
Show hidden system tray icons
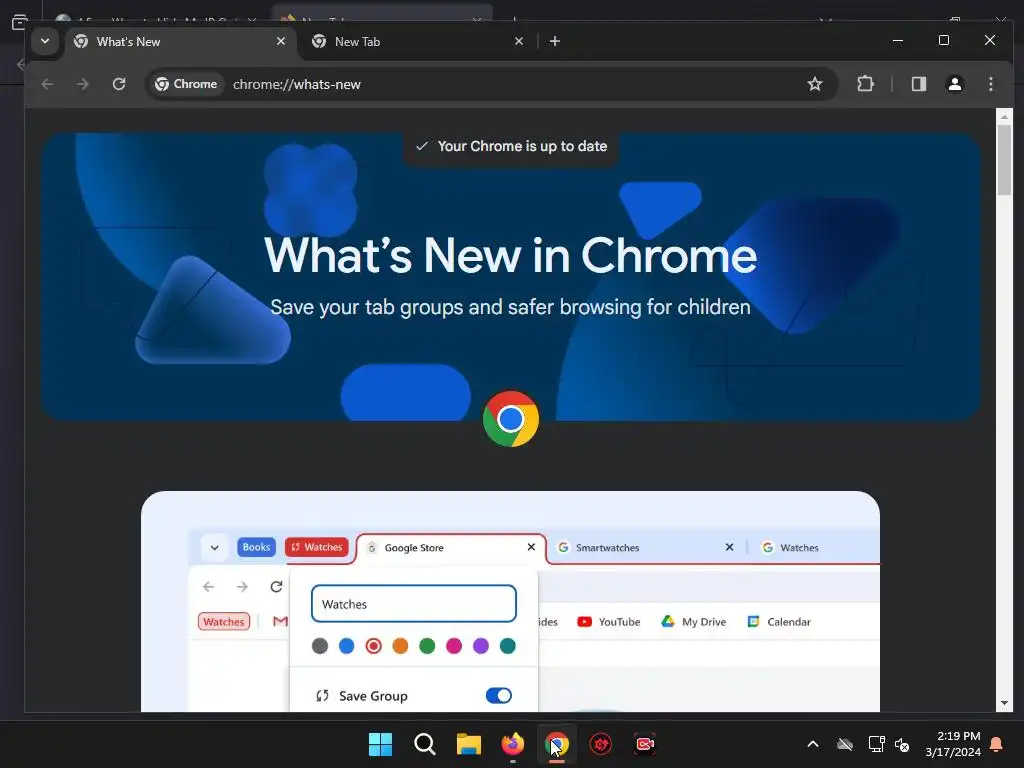[813, 744]
